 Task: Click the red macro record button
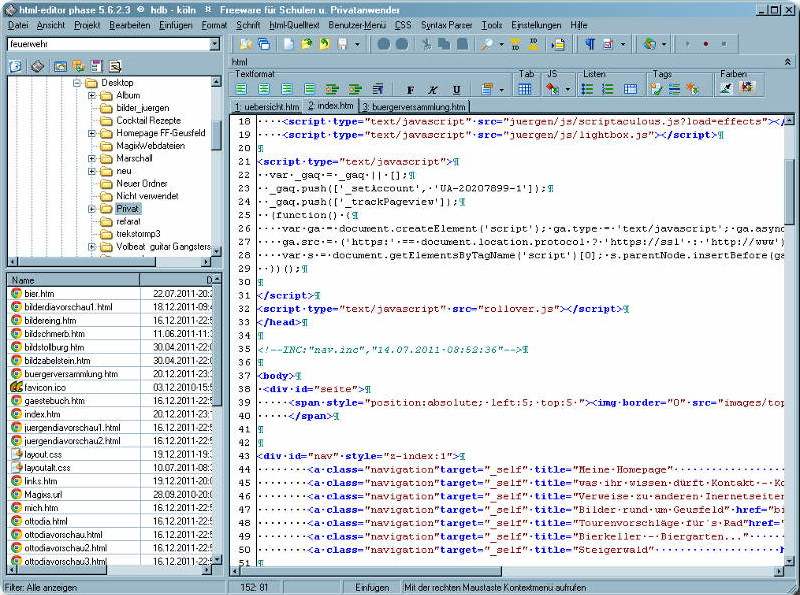coord(706,44)
